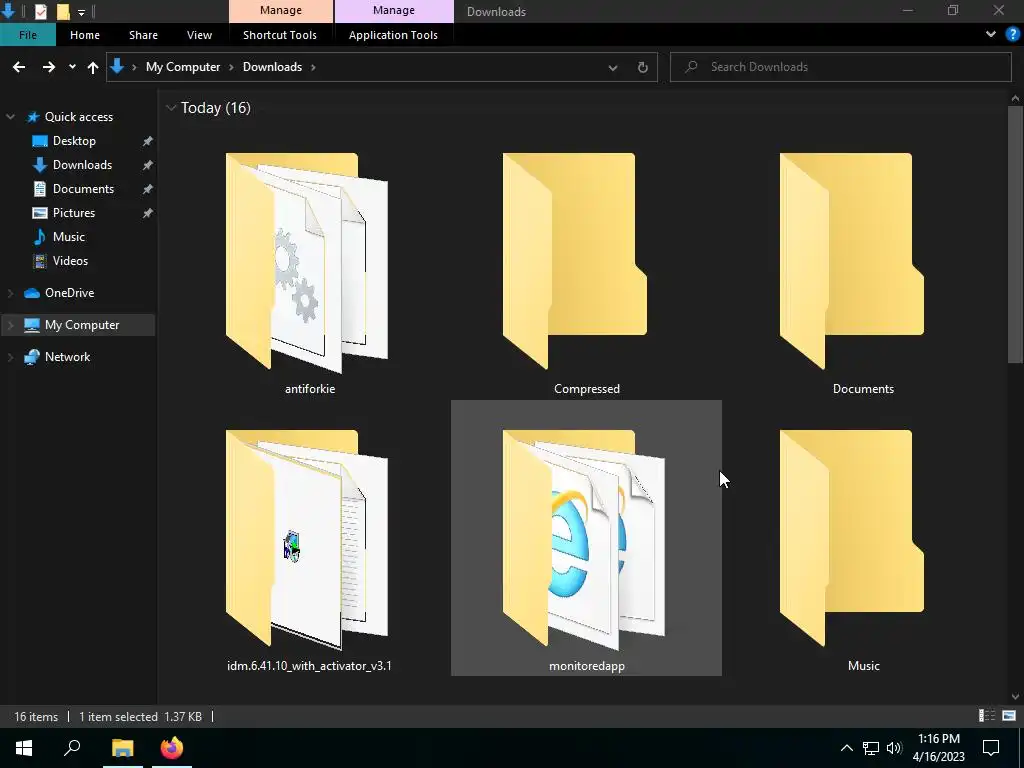Open Pictures in the navigation pane
This screenshot has height=768, width=1024.
(x=74, y=213)
